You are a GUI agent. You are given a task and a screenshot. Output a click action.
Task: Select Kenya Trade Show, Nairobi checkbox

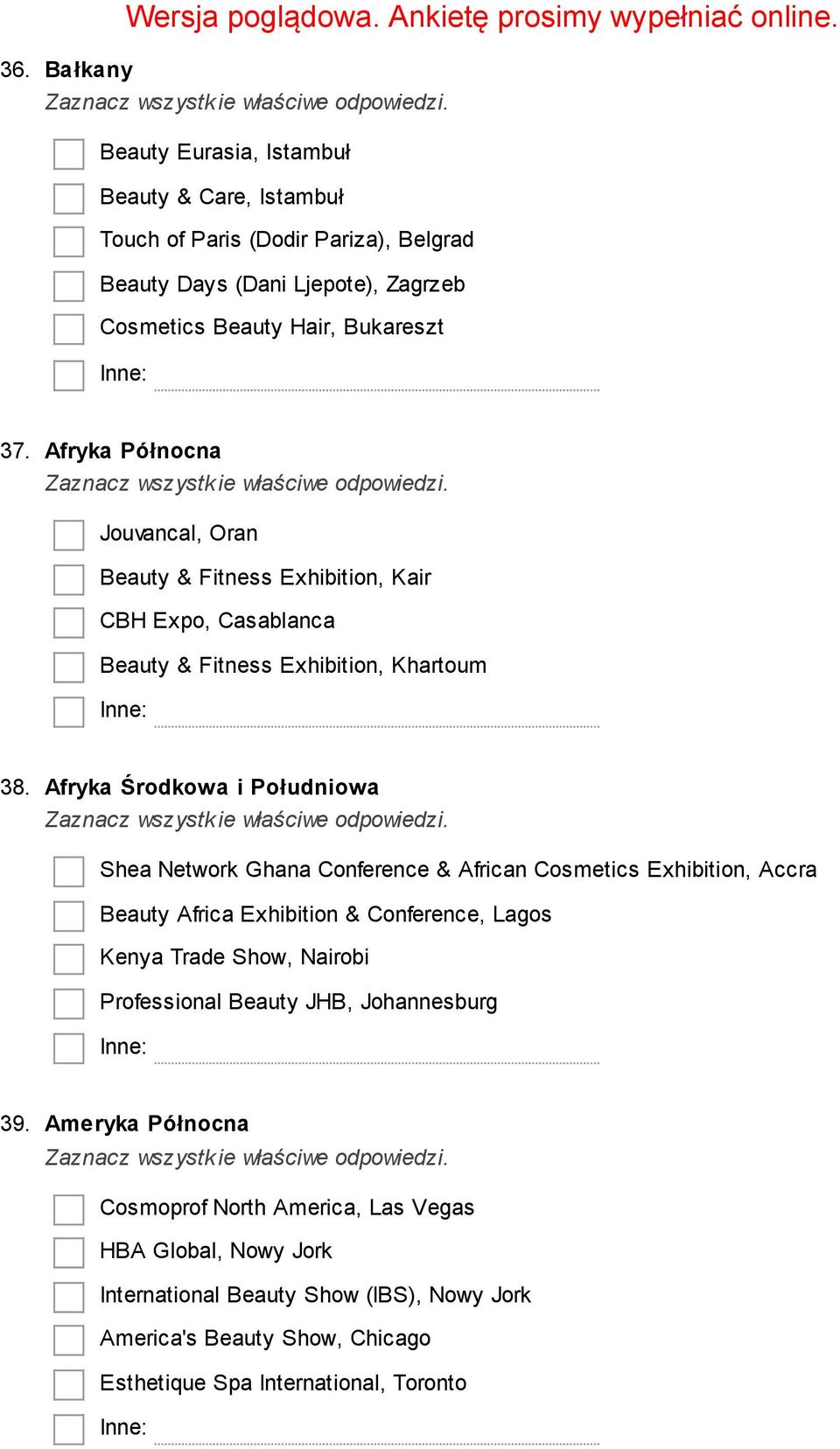(68, 959)
